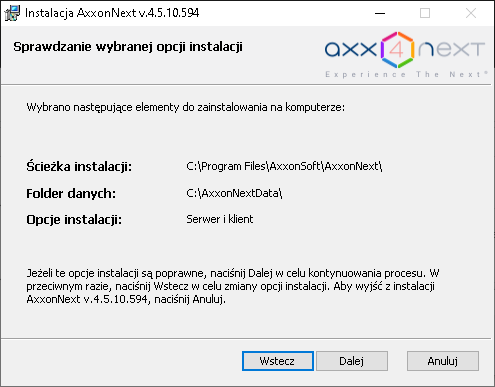This screenshot has width=495, height=387.
Task: Click the 'Wybrano następujące elementy' description line
Action: 186,108
